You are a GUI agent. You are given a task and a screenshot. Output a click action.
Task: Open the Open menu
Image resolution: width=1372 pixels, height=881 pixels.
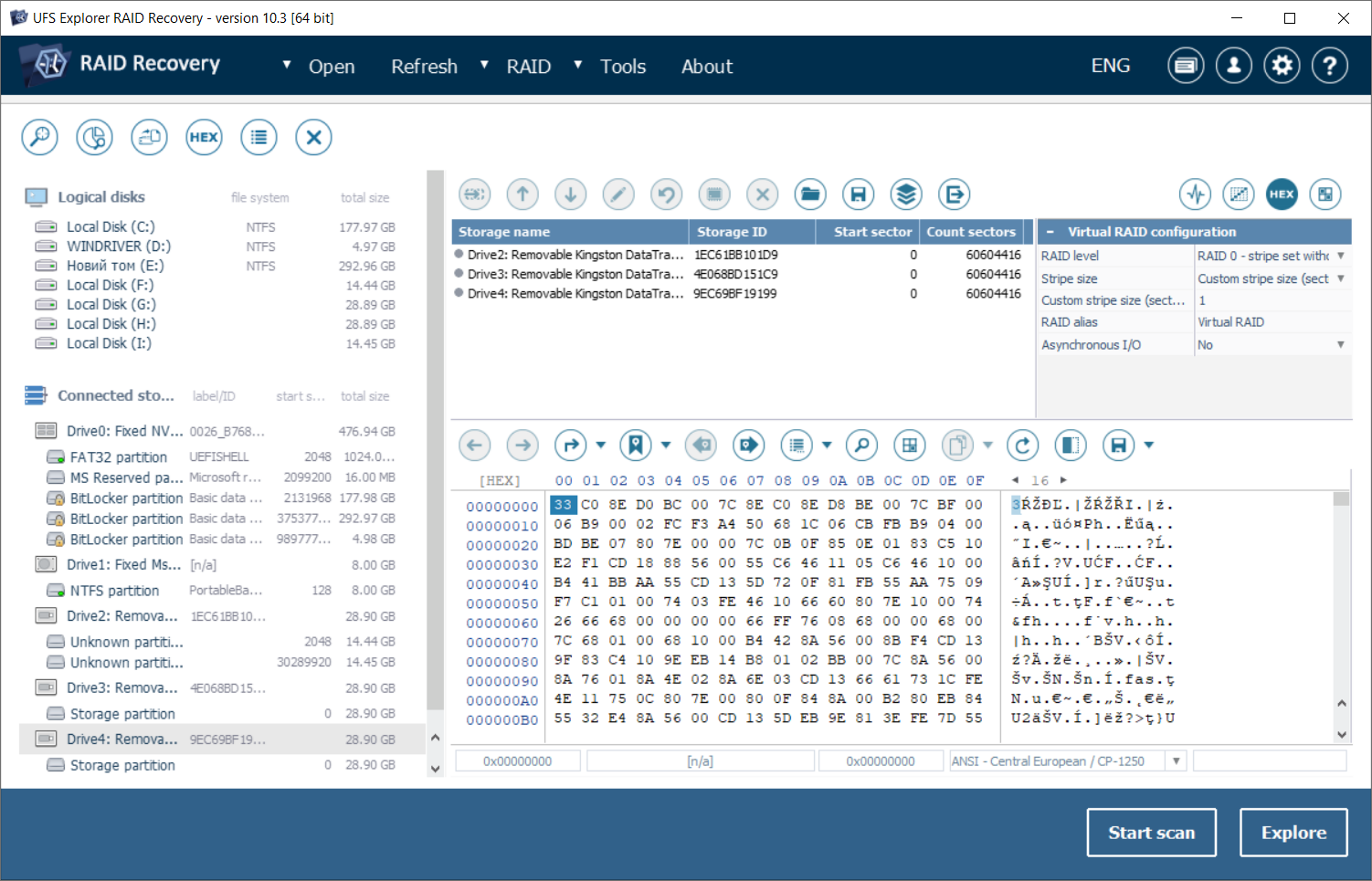[x=332, y=67]
